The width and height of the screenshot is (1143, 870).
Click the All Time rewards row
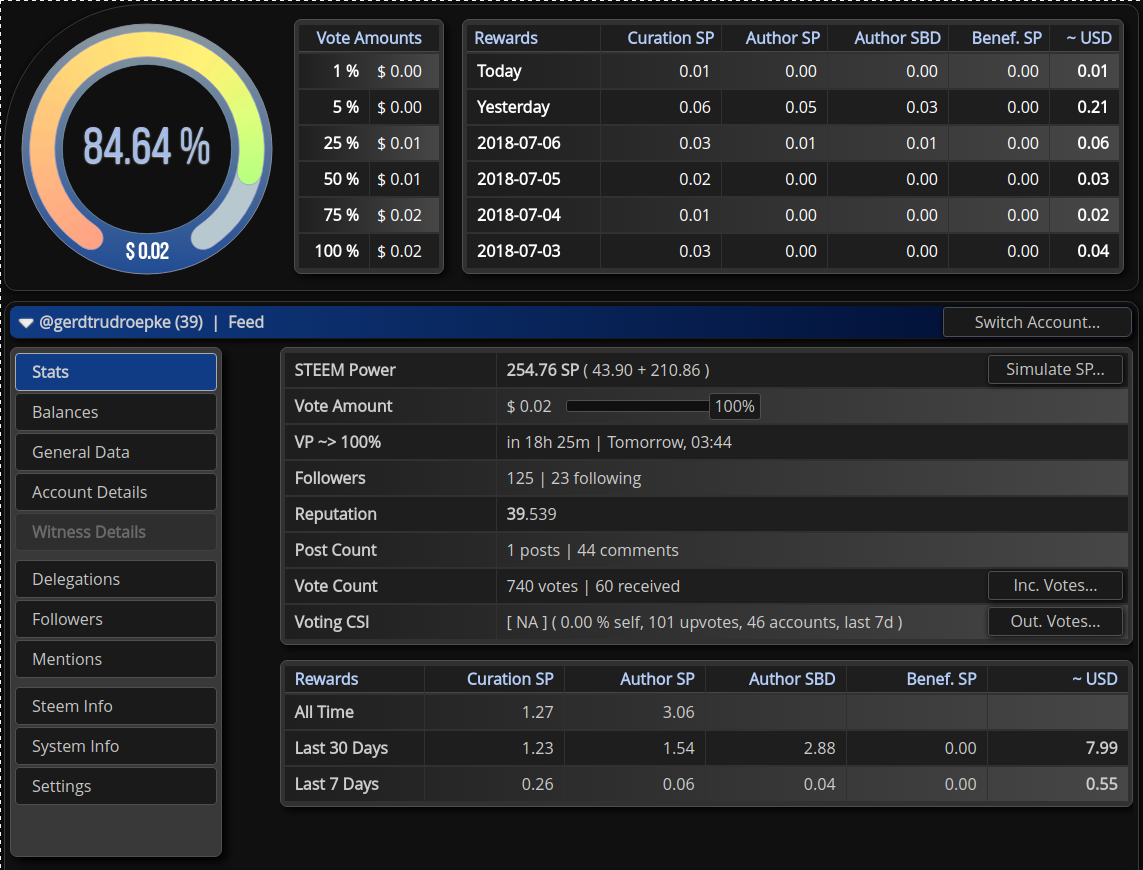point(705,712)
